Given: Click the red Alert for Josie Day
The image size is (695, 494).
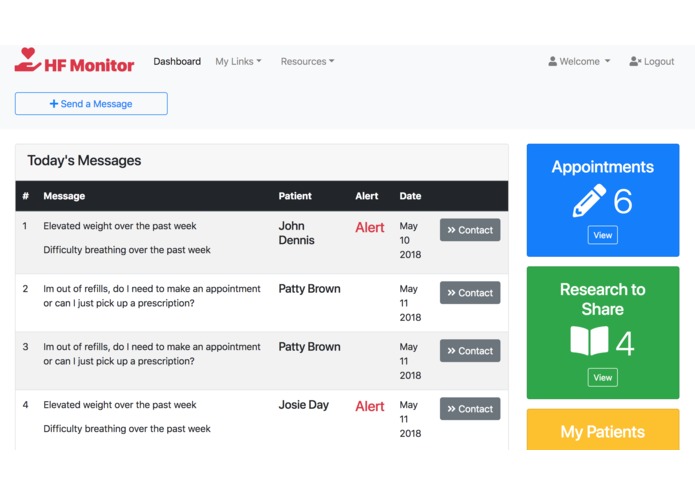Looking at the screenshot, I should click(369, 406).
